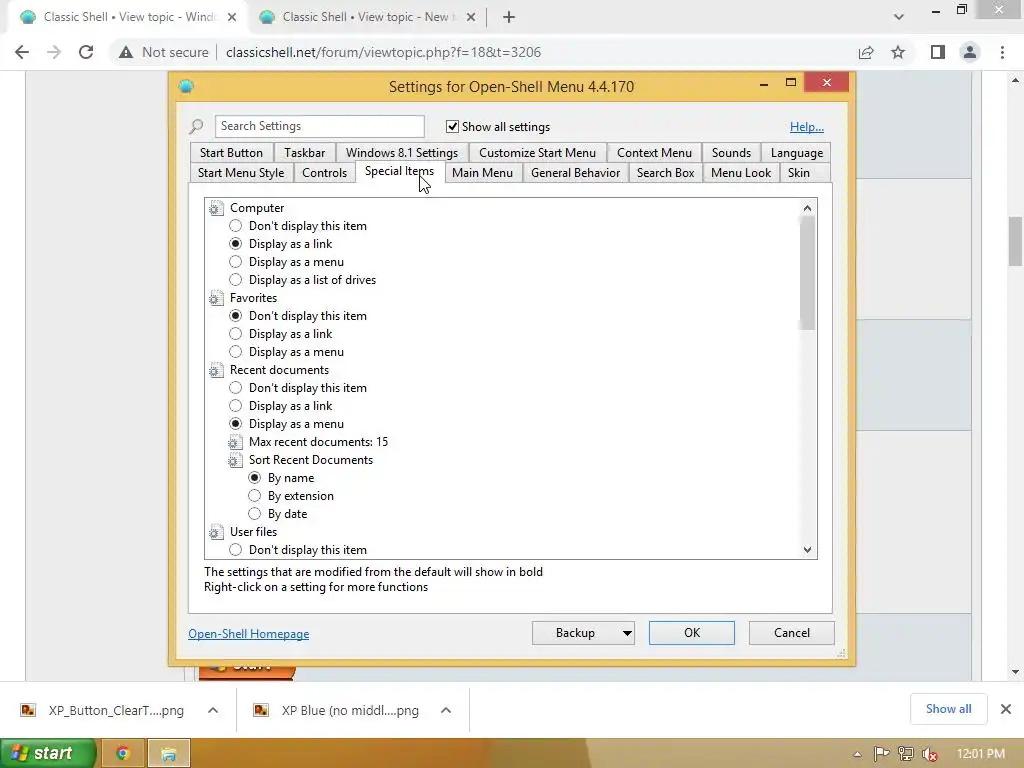The width and height of the screenshot is (1024, 768).
Task: Switch to the Taskbar tab
Action: click(x=304, y=153)
